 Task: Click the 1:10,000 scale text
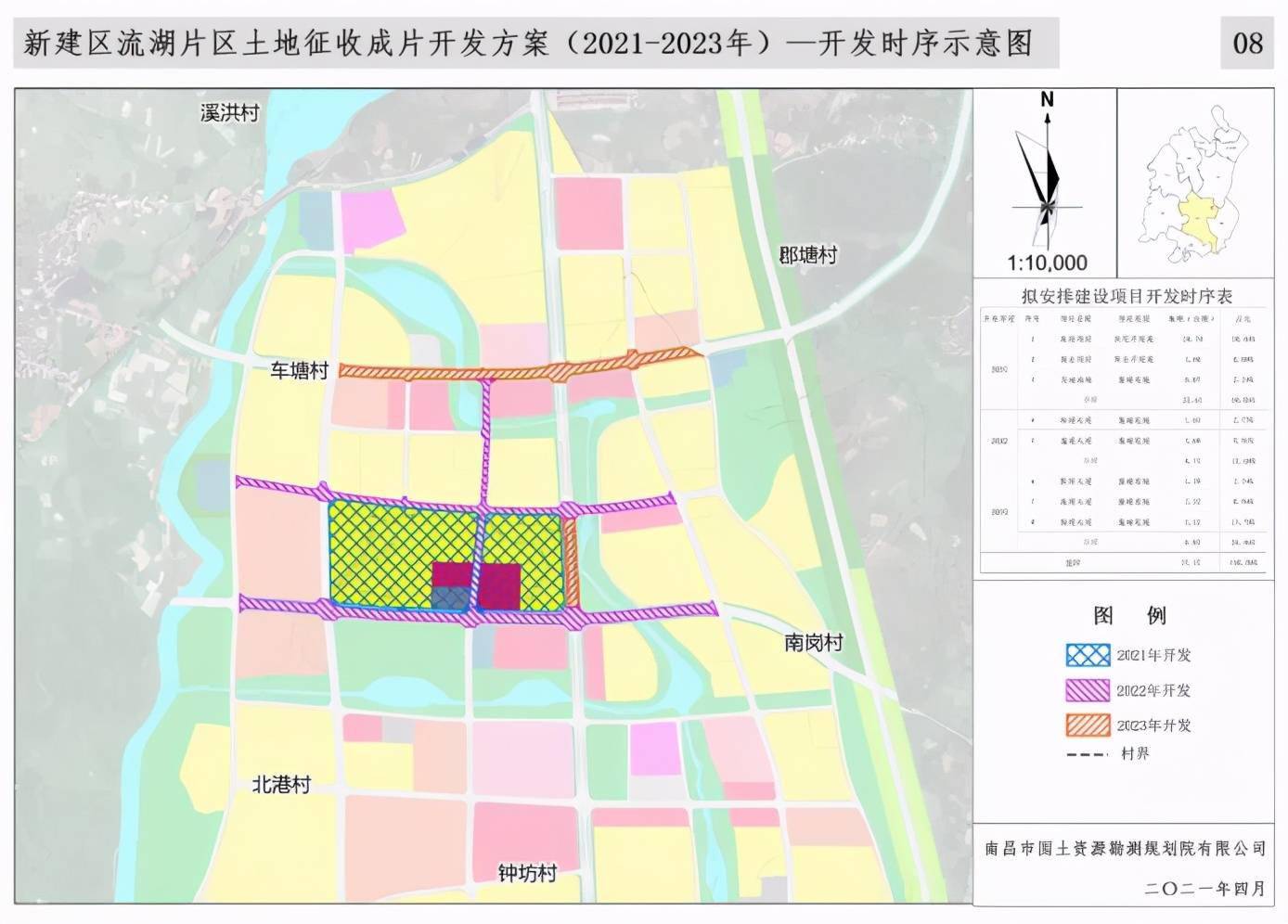click(x=1047, y=263)
